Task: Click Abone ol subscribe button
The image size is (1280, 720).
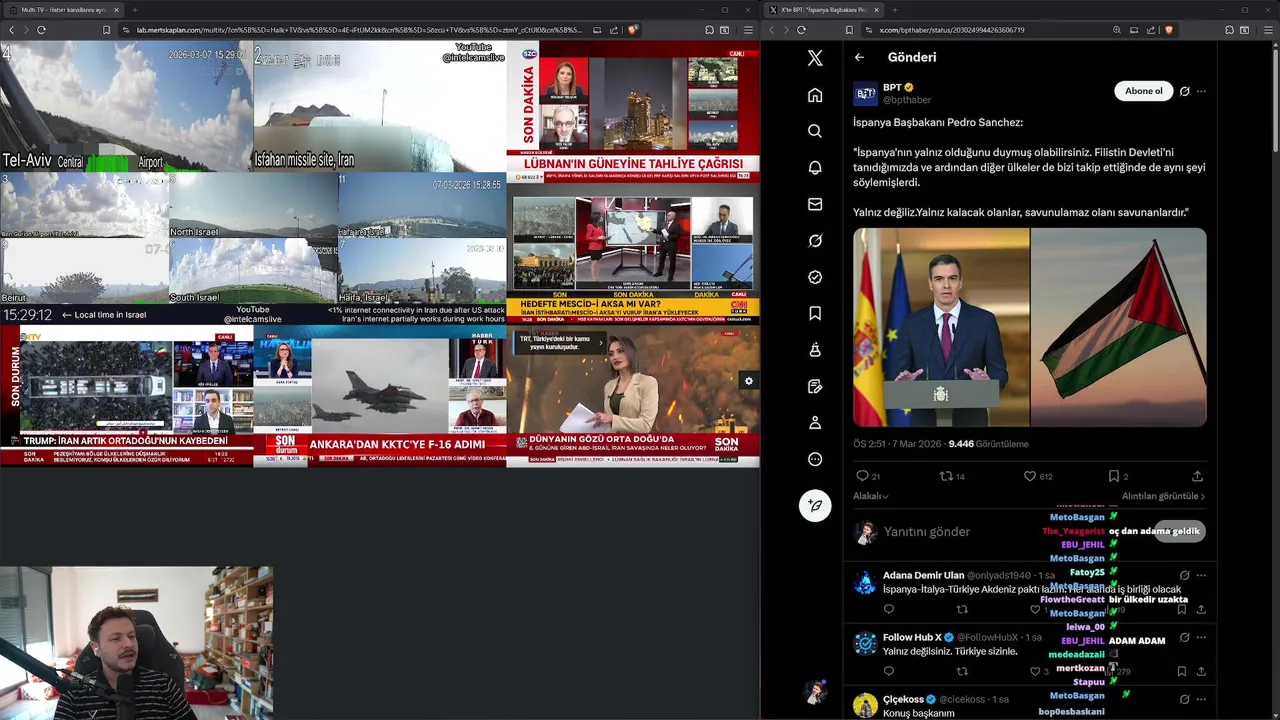Action: (1143, 91)
